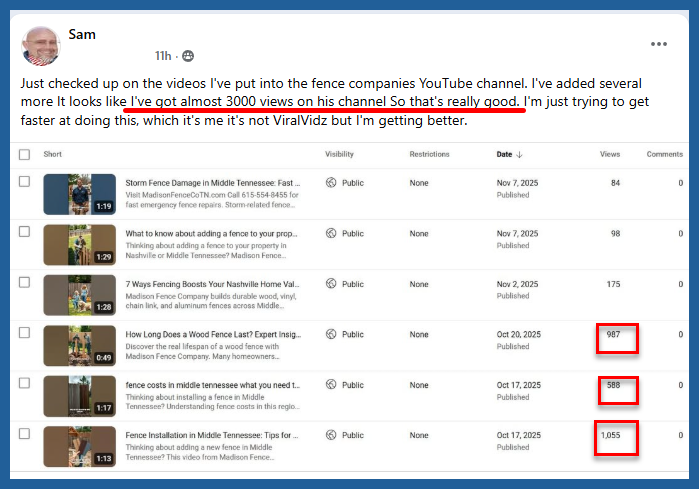
Task: Click the globe icon on Storm Fence Damage row
Action: 331,183
